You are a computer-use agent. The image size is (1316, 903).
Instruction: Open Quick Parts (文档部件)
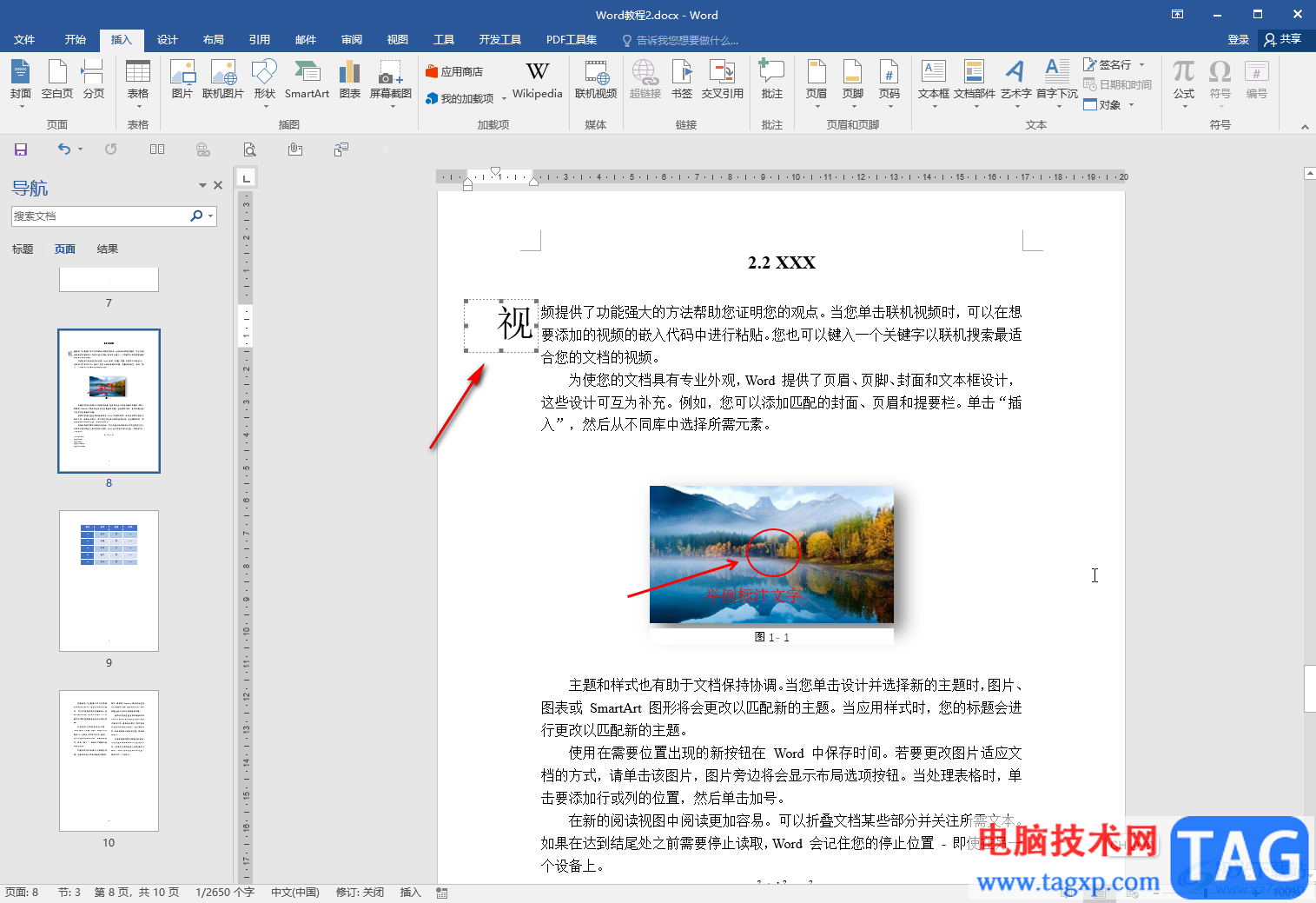pos(975,83)
